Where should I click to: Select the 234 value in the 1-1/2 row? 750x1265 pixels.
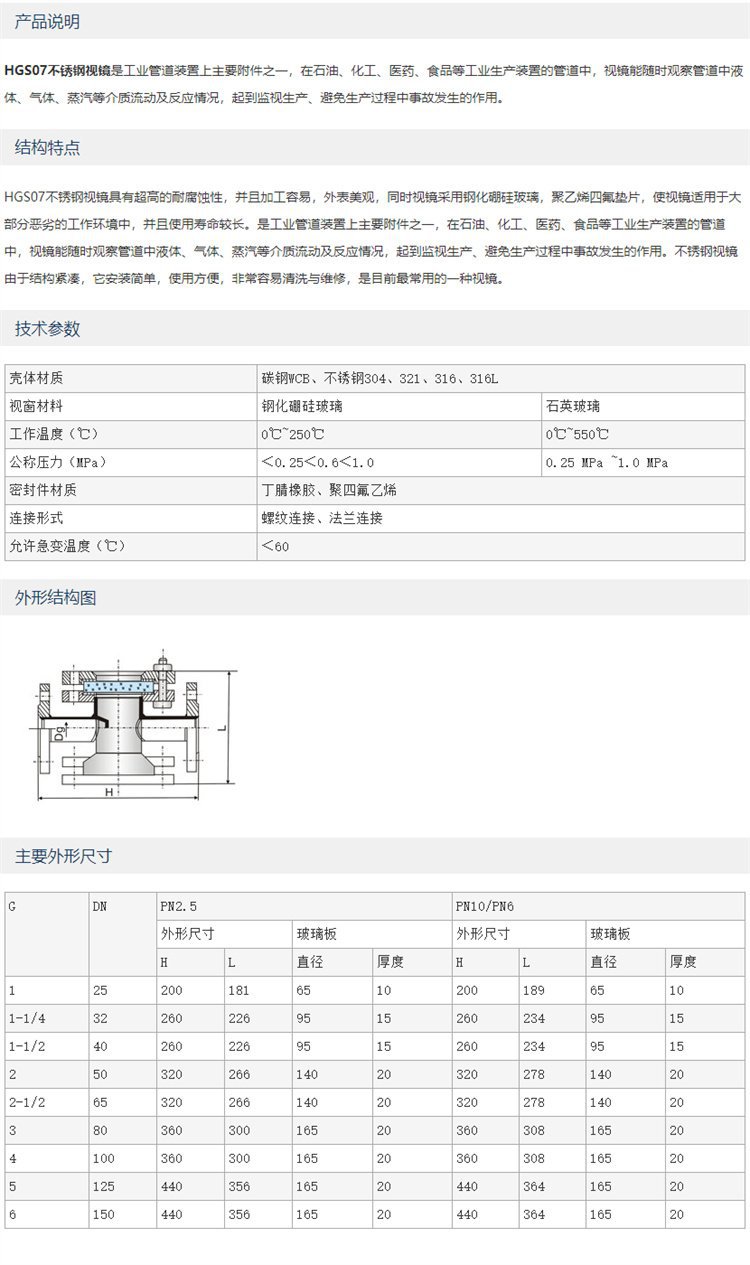point(552,1046)
